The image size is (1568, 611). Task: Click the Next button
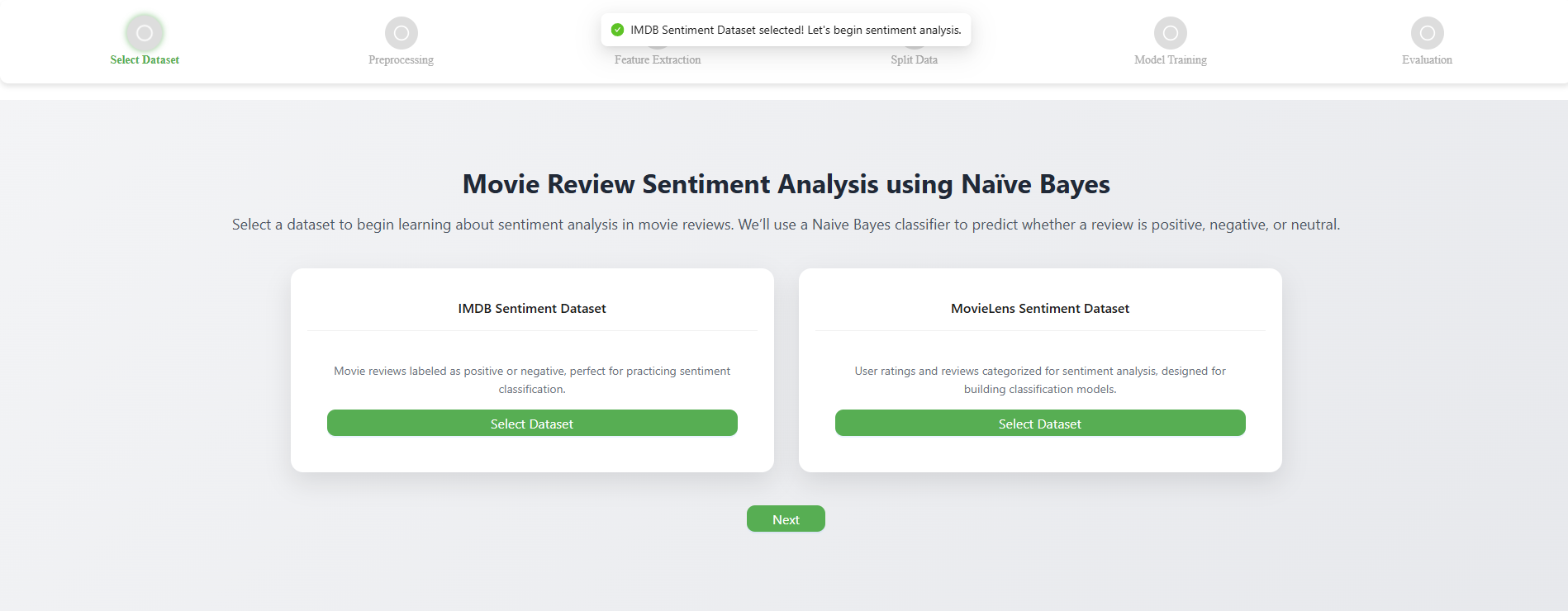click(786, 519)
